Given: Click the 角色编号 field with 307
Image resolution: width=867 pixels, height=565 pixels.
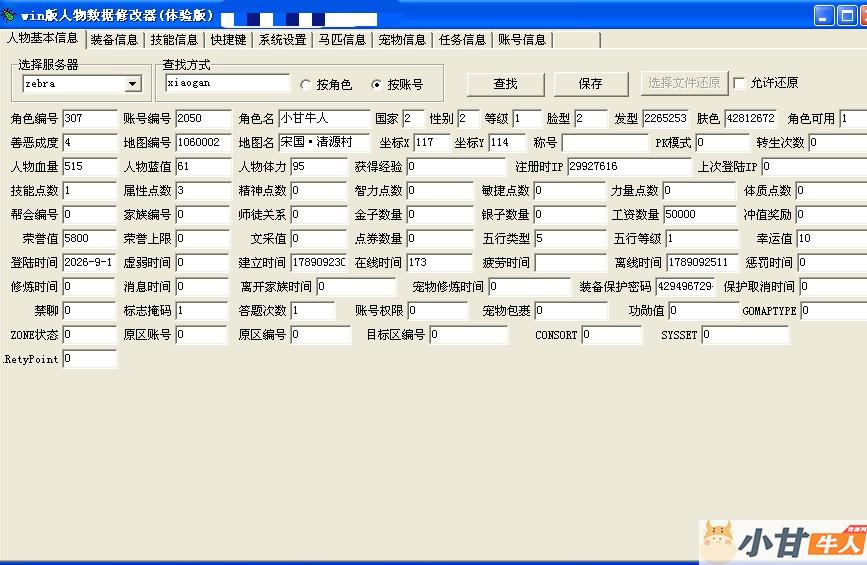Looking at the screenshot, I should tap(90, 118).
